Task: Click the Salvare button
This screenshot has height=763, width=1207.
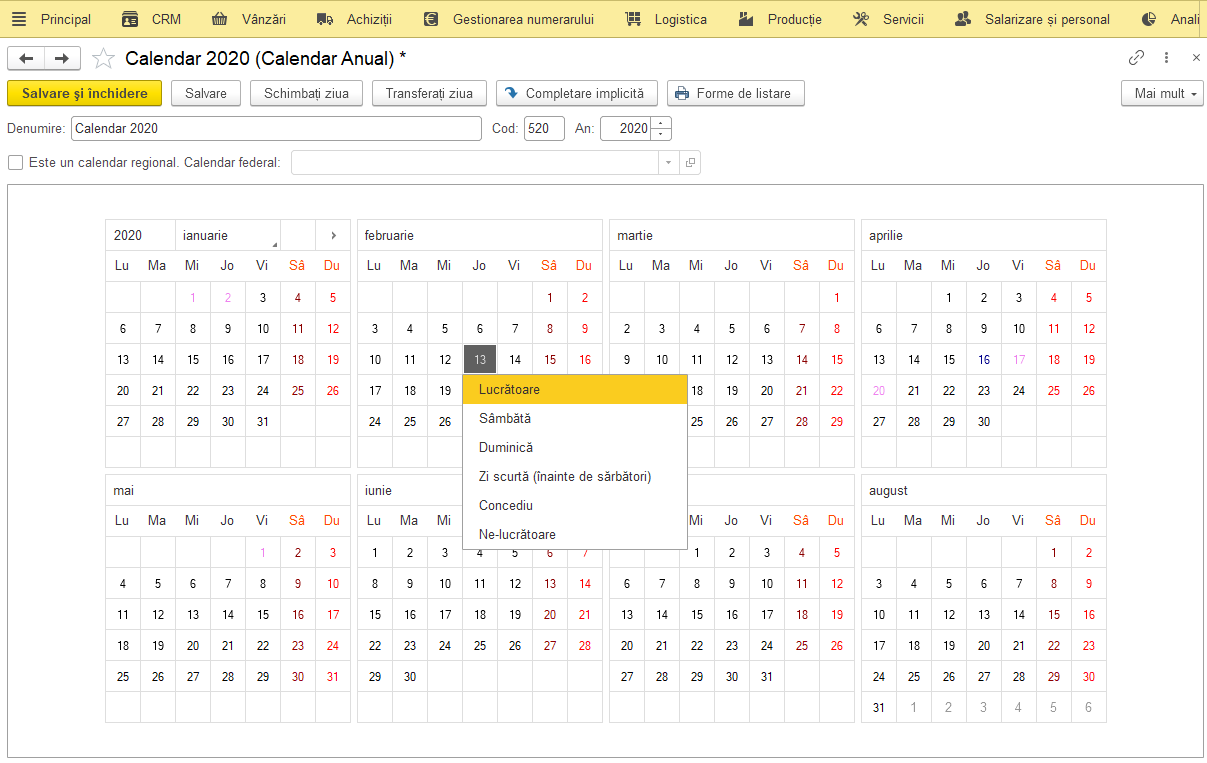Action: tap(206, 93)
